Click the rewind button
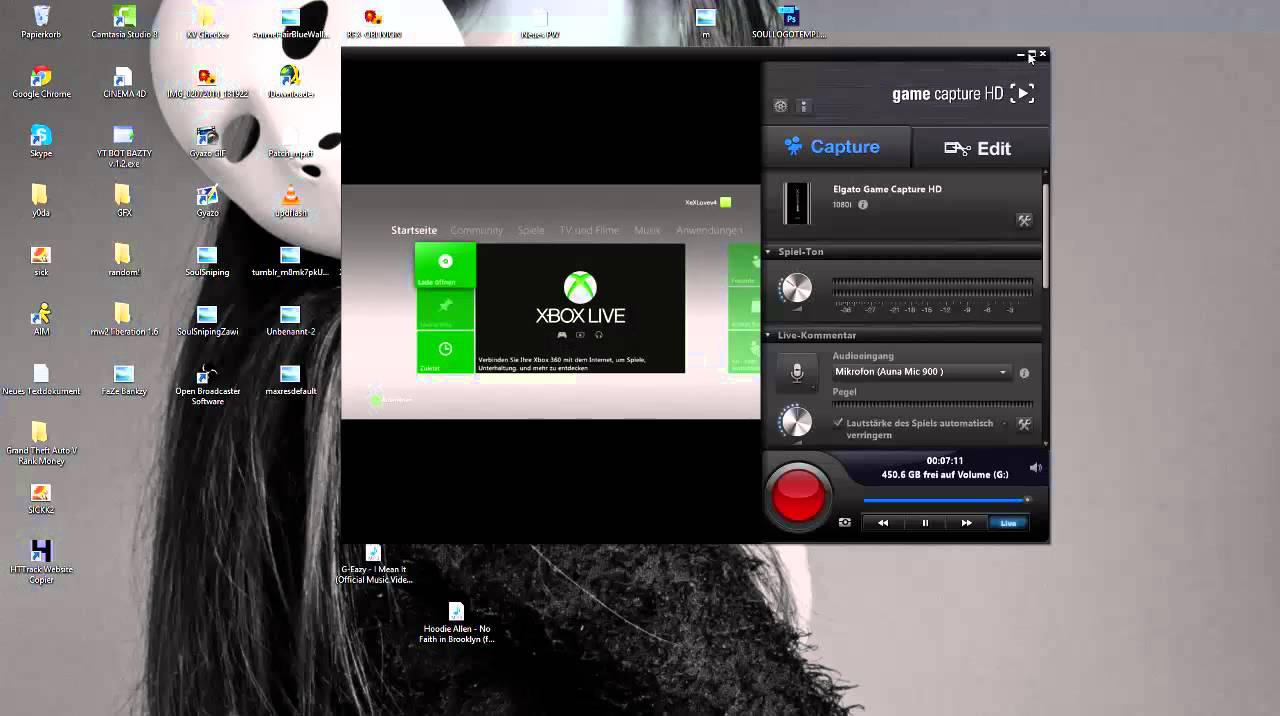 click(x=883, y=523)
